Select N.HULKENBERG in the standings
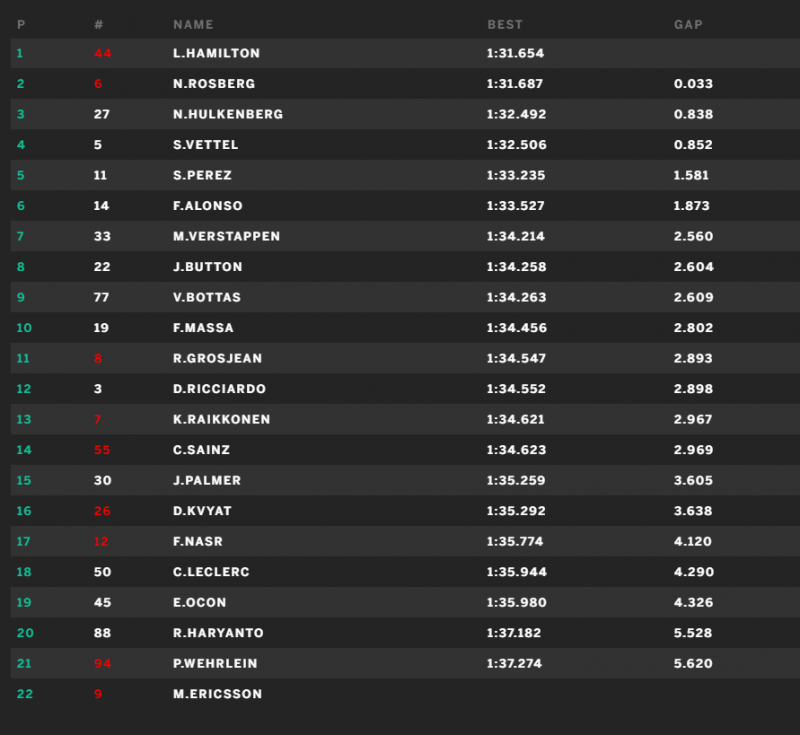This screenshot has width=800, height=735. coord(228,114)
